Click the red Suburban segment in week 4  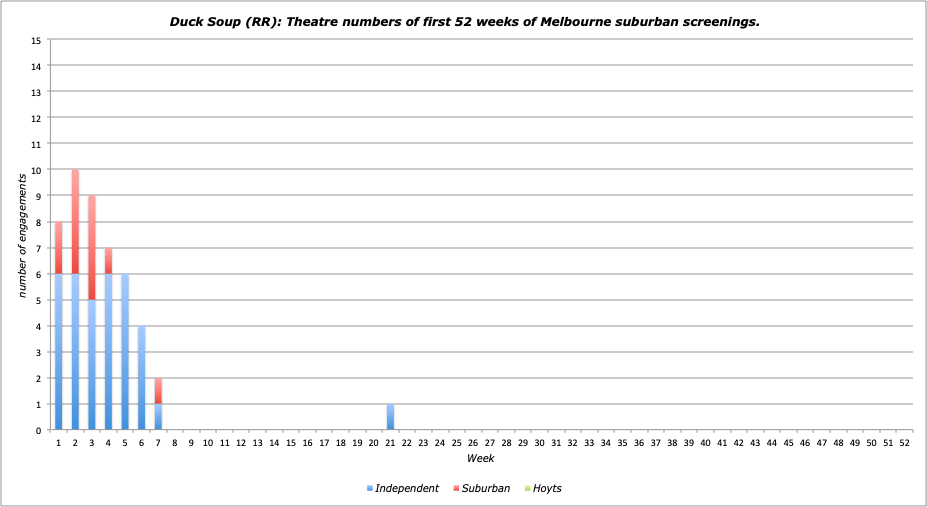coord(108,261)
